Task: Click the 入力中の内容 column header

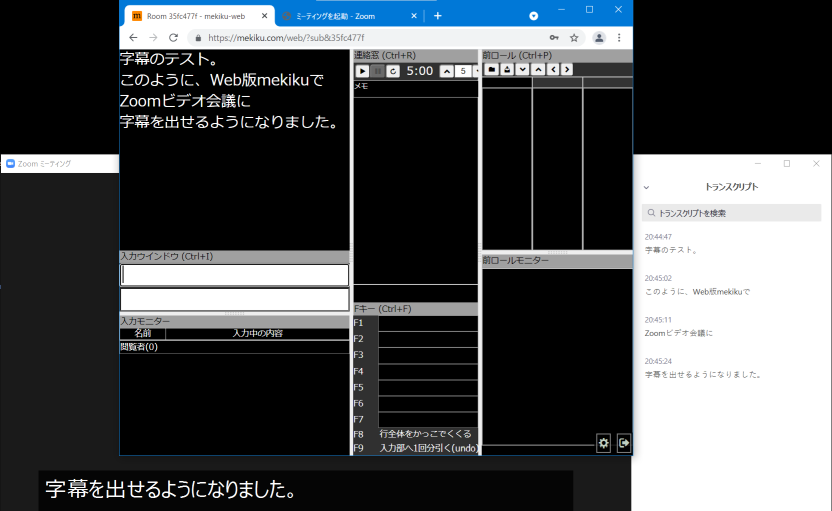Action: [257, 333]
